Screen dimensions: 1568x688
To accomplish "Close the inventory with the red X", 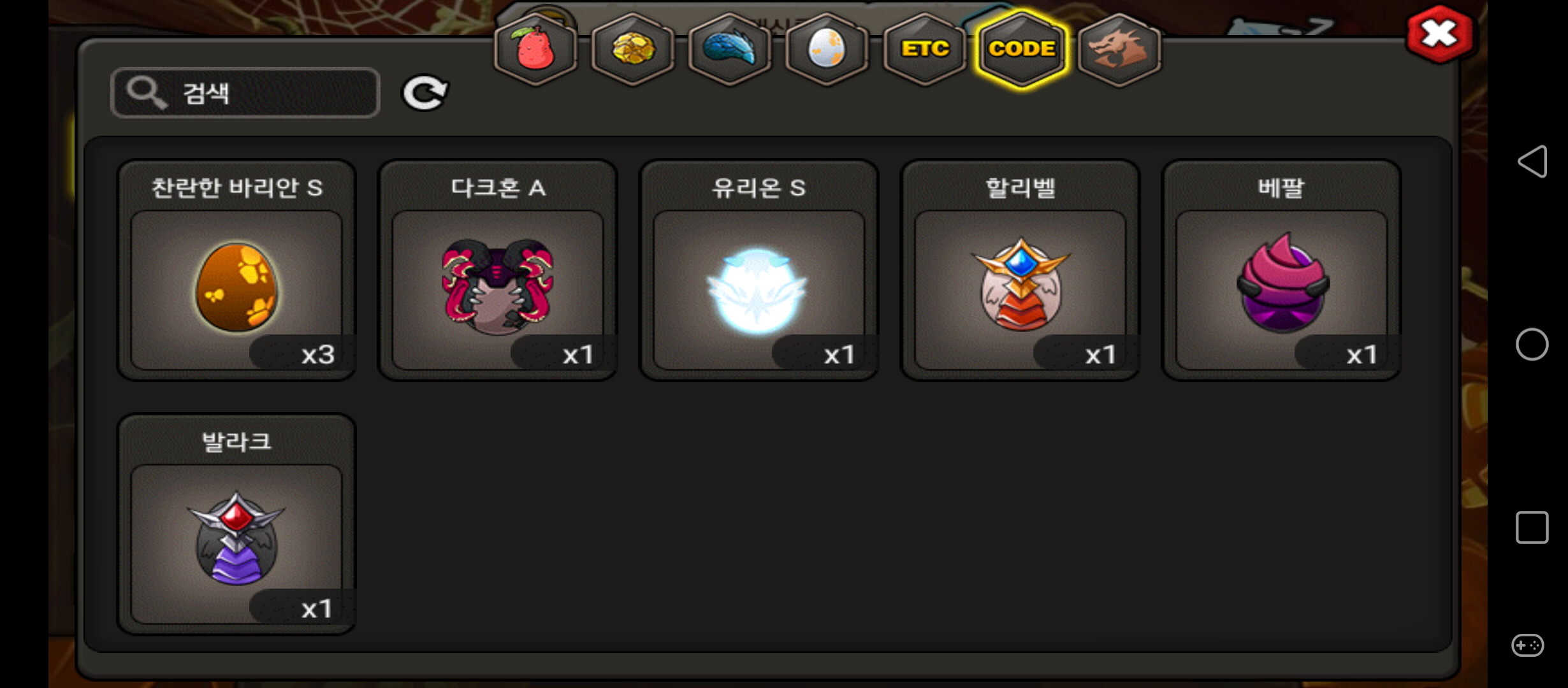I will [x=1439, y=34].
